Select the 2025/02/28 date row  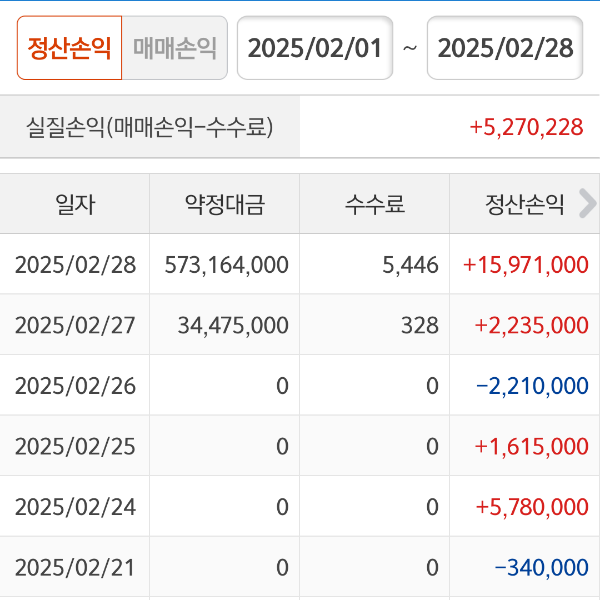click(75, 265)
